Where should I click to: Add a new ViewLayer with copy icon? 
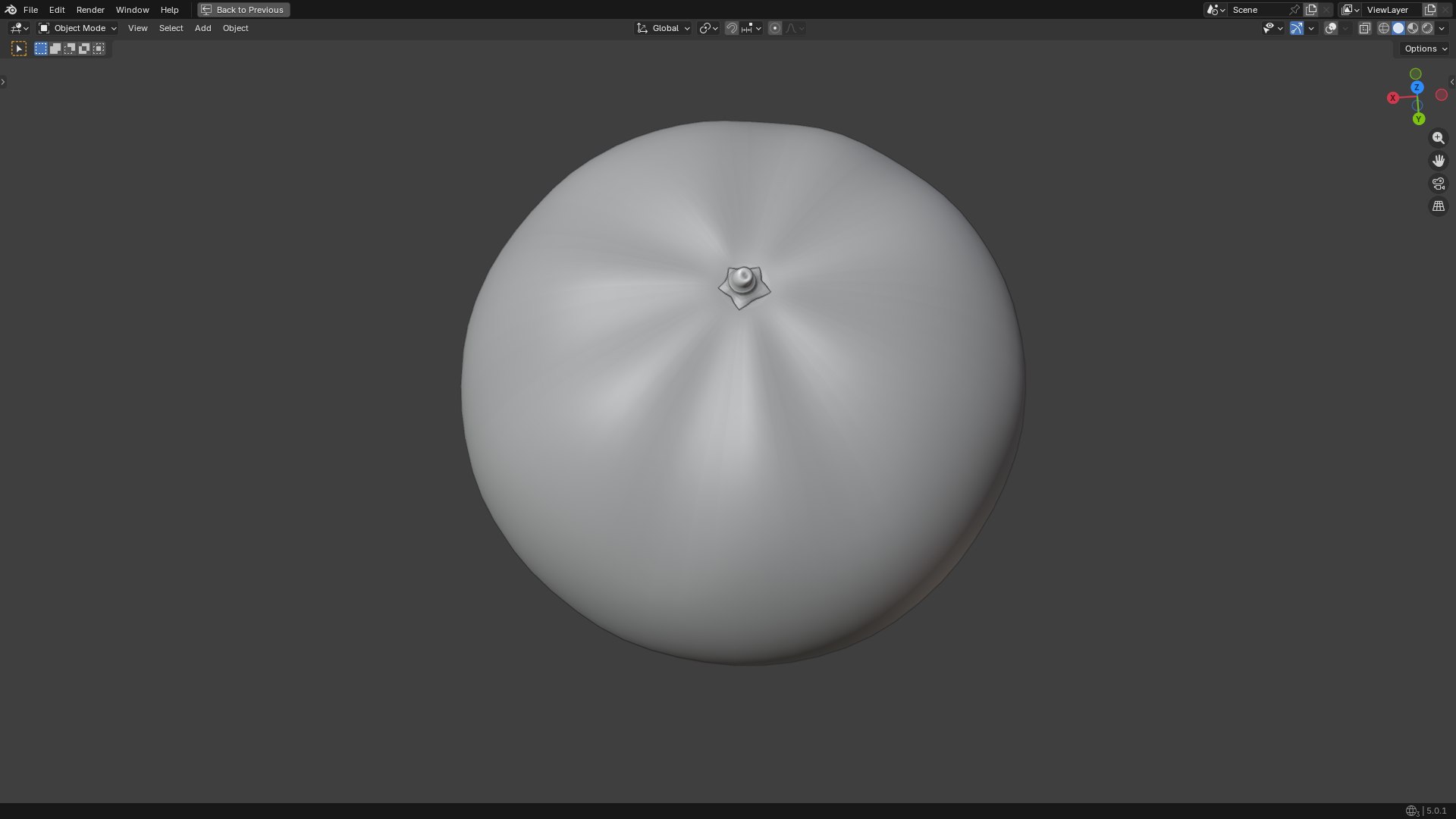click(x=1430, y=10)
